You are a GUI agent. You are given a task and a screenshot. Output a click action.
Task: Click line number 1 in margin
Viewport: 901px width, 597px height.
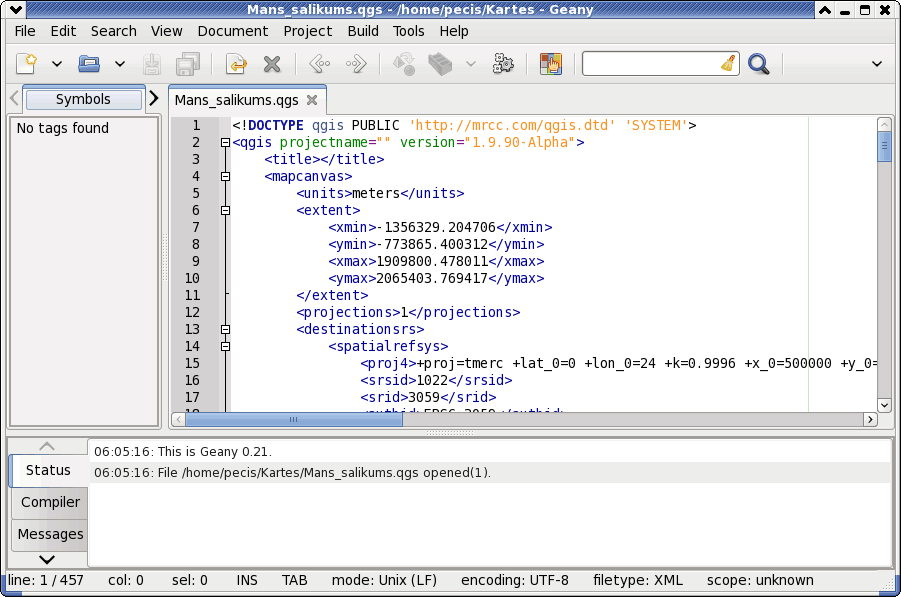196,125
